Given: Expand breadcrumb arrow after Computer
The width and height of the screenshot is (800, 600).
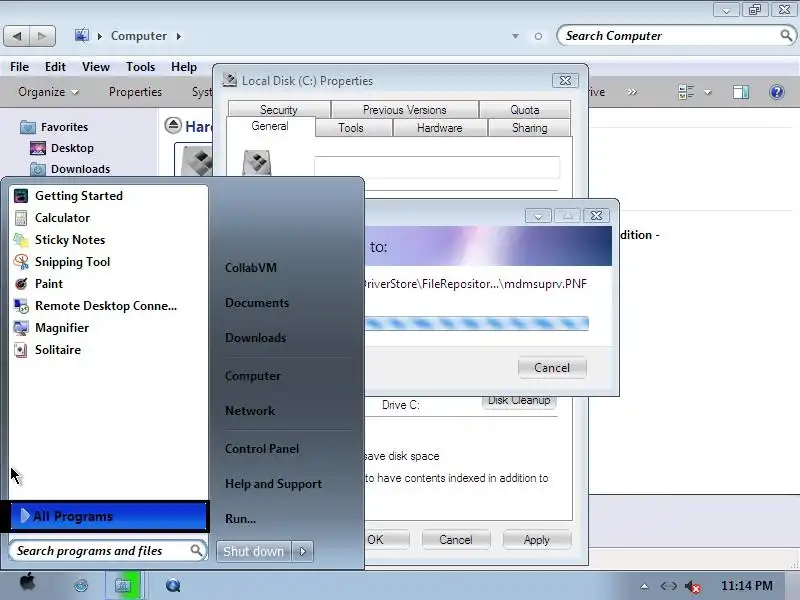Looking at the screenshot, I should [x=179, y=36].
